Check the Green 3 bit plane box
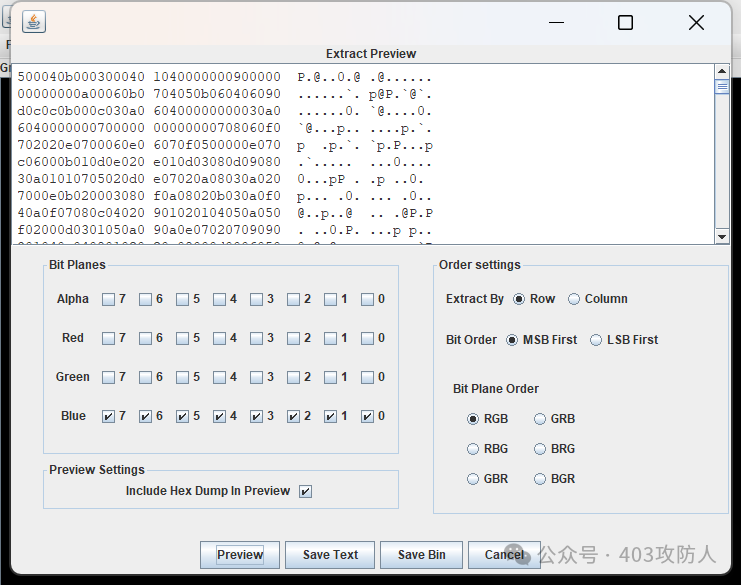This screenshot has width=741, height=585. tap(256, 377)
